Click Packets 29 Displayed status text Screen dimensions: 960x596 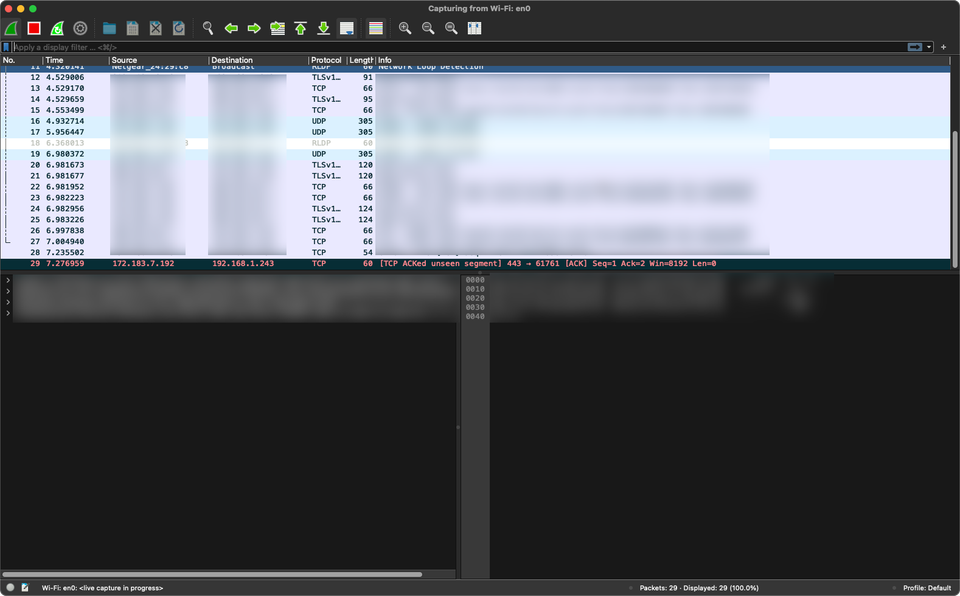[x=699, y=587]
